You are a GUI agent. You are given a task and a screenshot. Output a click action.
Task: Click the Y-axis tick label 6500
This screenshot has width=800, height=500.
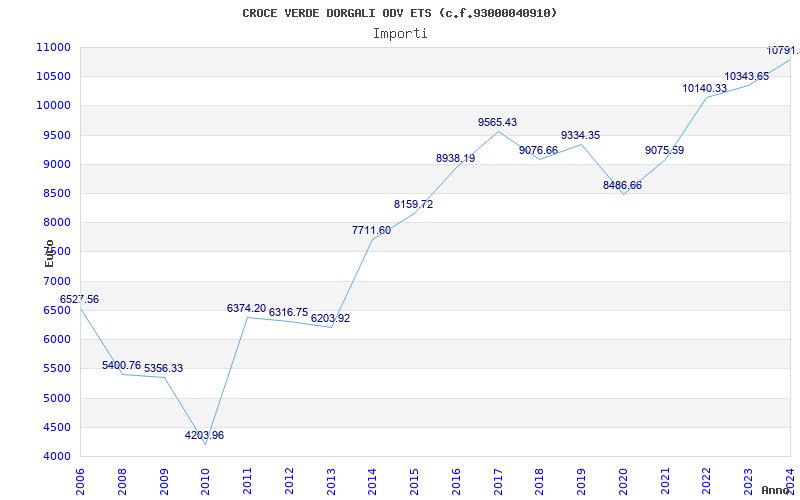tap(56, 310)
